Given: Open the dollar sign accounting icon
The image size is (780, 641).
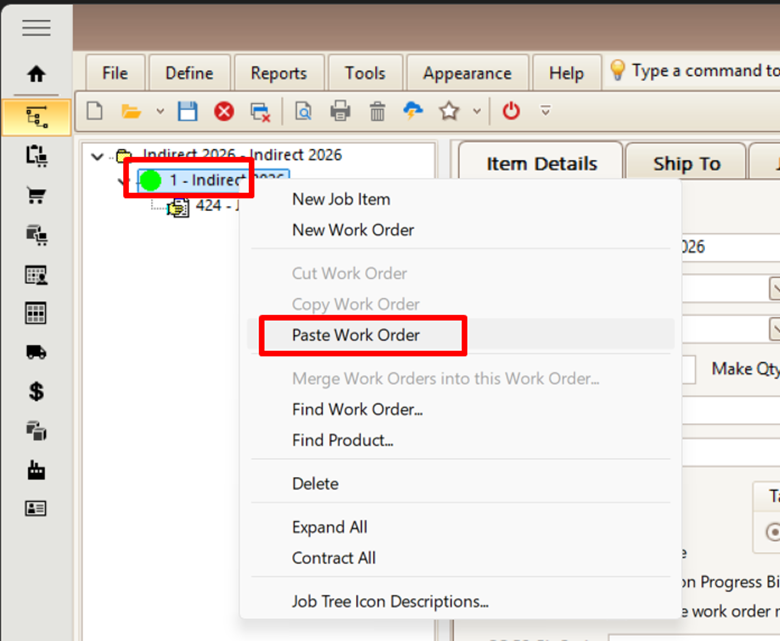Looking at the screenshot, I should click(36, 391).
